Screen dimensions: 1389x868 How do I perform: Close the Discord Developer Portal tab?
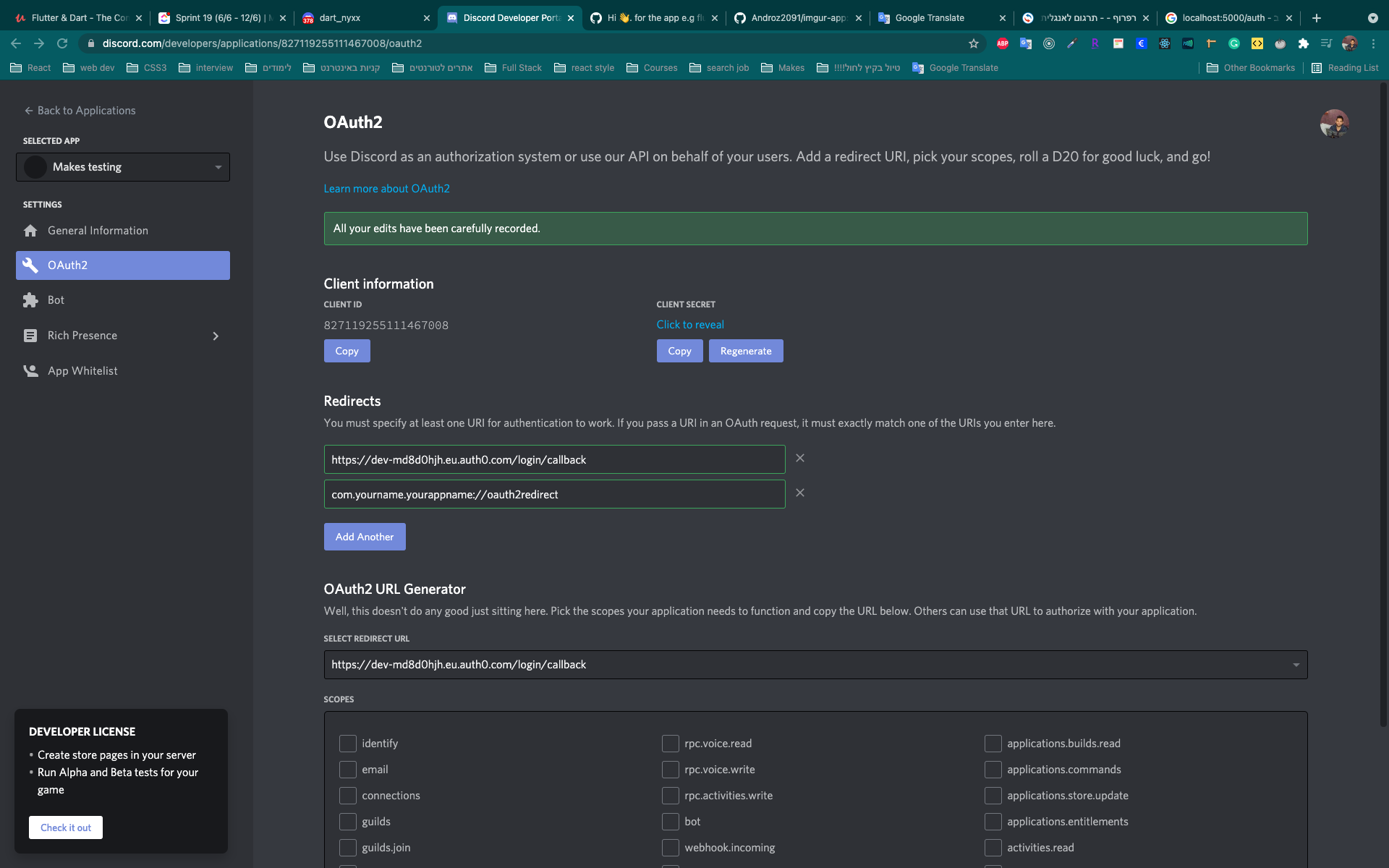[571, 18]
